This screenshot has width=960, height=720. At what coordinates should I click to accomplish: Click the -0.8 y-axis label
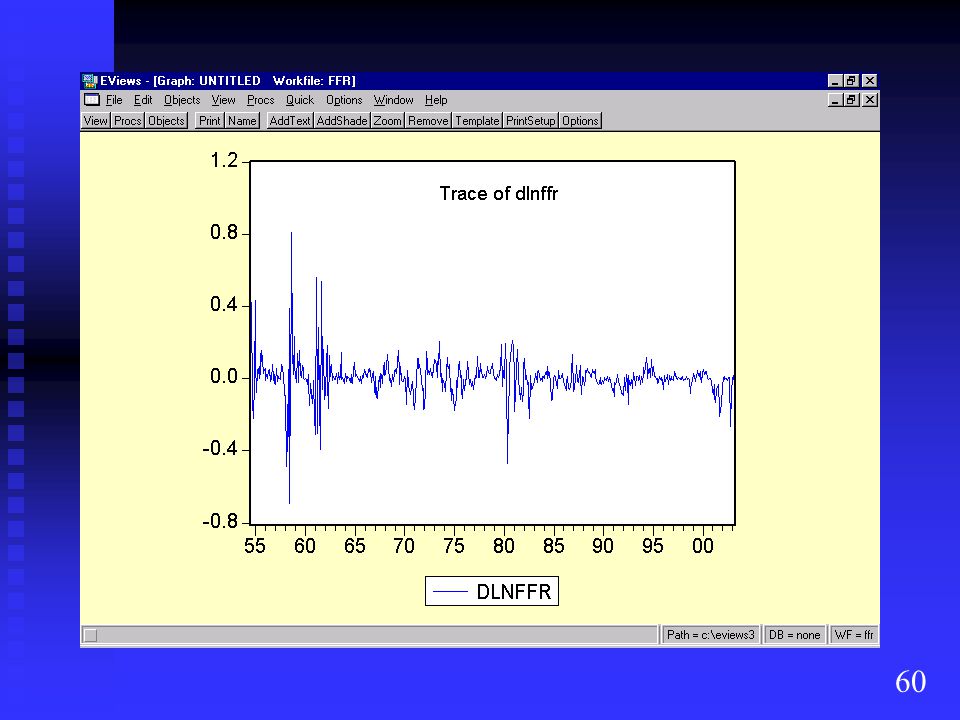[x=220, y=522]
